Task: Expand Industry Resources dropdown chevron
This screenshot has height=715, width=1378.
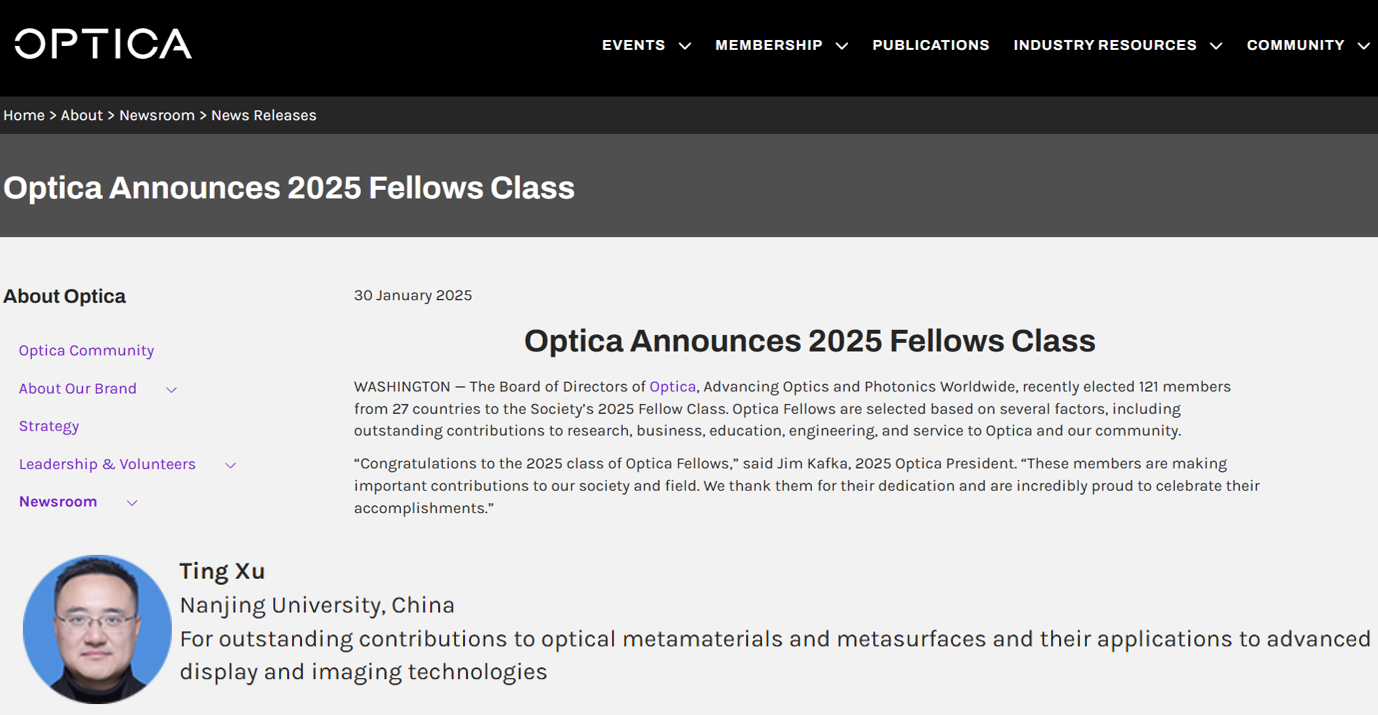Action: coord(1216,46)
